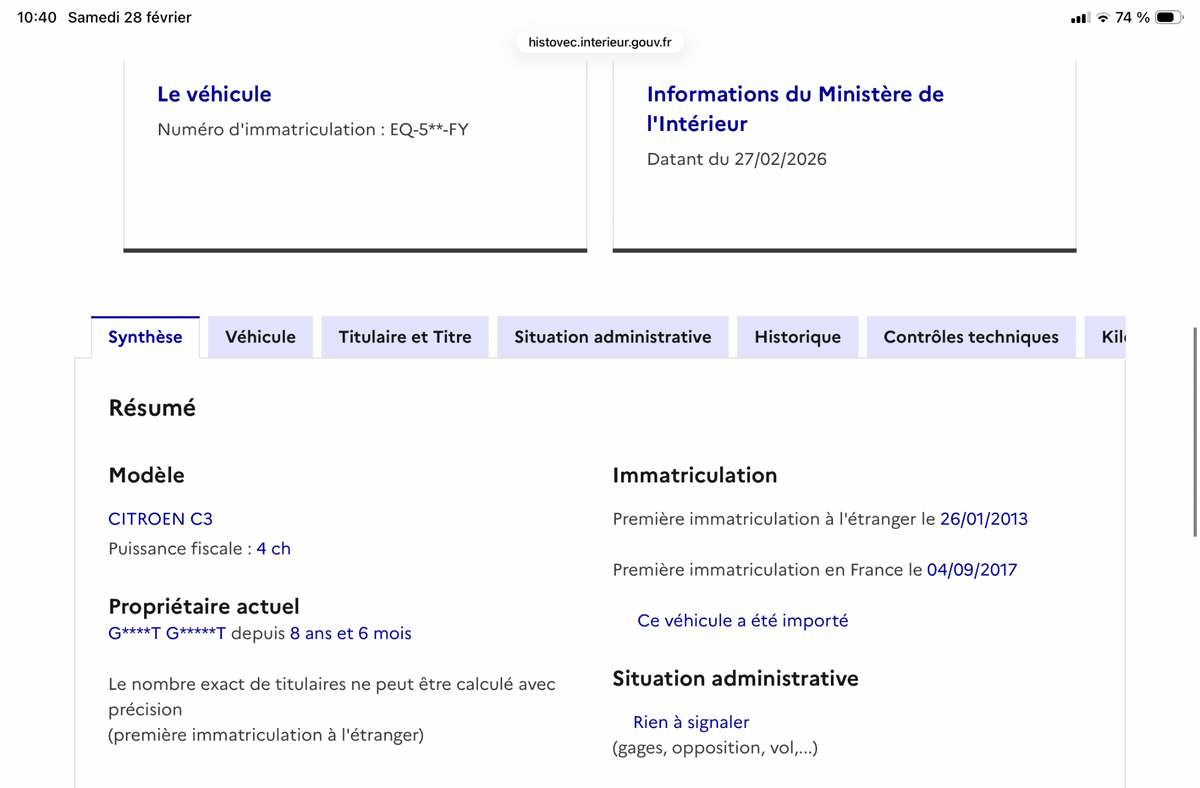This screenshot has width=1200, height=788.
Task: Click the "Rien à signaler" status link
Action: [690, 721]
